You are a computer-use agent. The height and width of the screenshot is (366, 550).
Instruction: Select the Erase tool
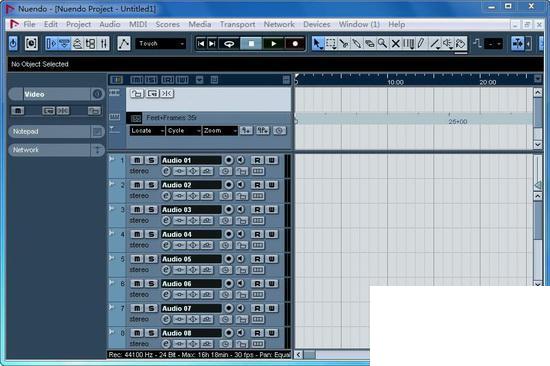pyautogui.click(x=369, y=44)
